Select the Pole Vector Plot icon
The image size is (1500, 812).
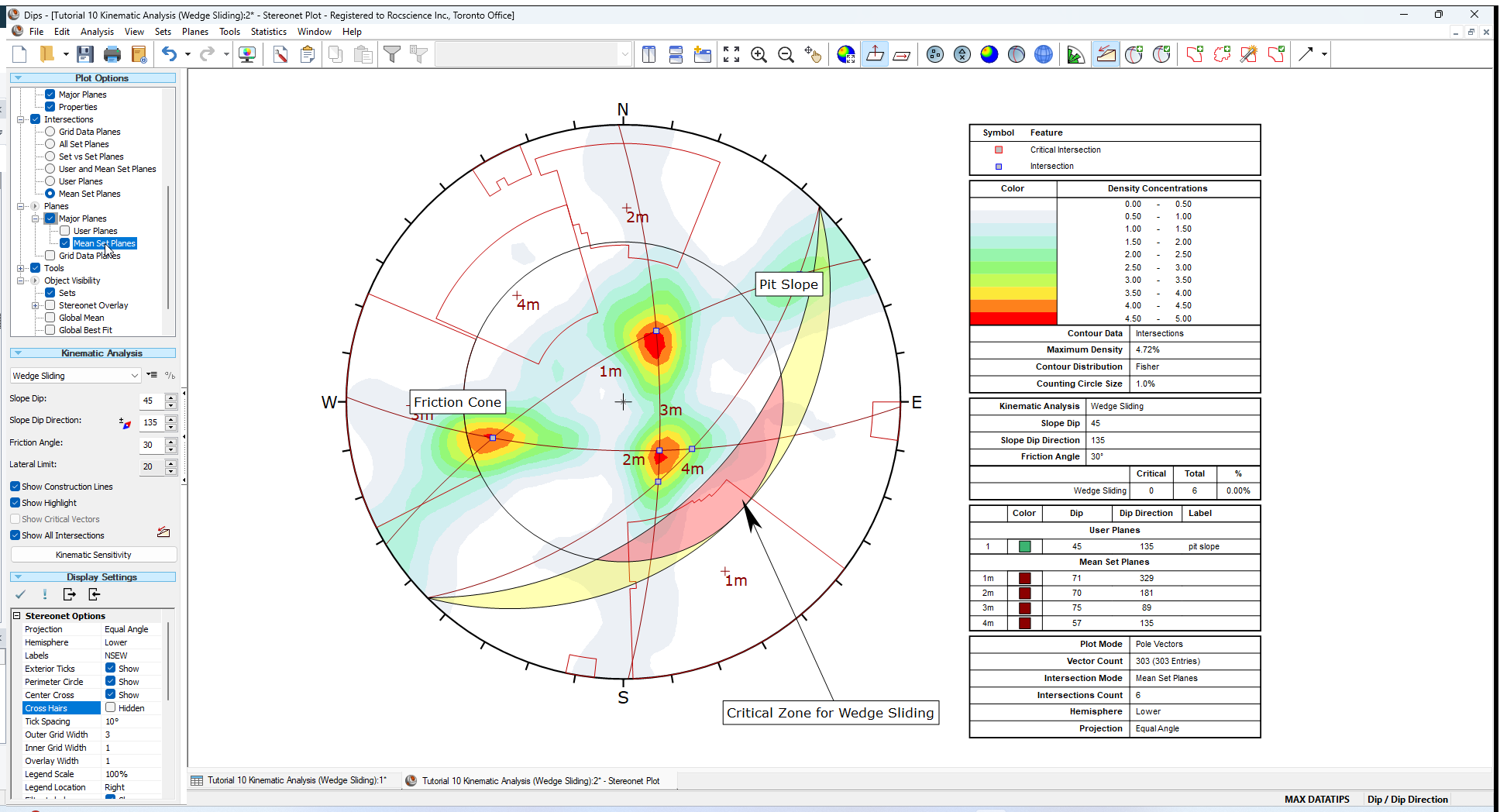(934, 54)
